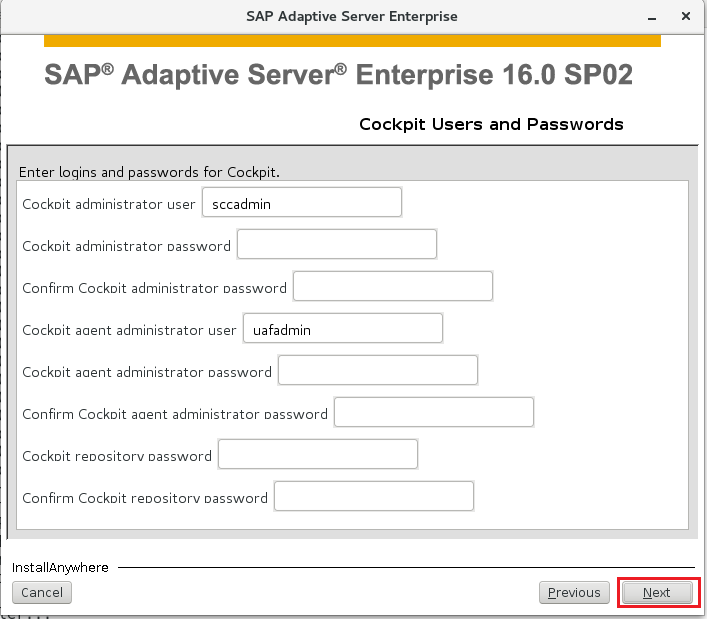Click the window title bar text
Screen dimensions: 707x619
coord(352,17)
